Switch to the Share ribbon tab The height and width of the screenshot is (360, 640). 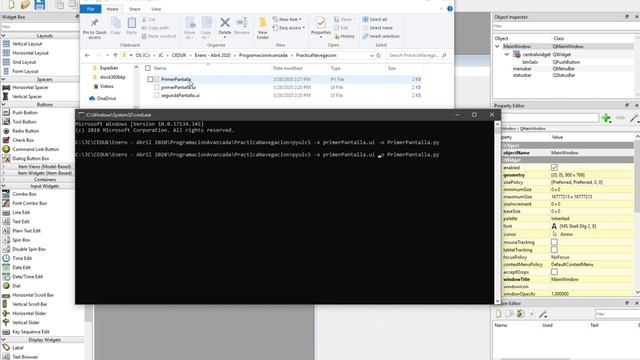[x=134, y=9]
